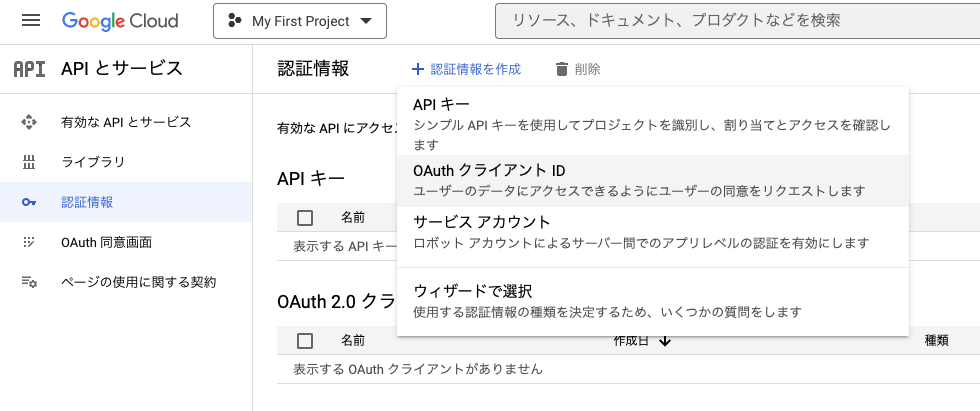The image size is (980, 411).
Task: Choose OAuth クライアント ID from the menu
Action: (652, 181)
